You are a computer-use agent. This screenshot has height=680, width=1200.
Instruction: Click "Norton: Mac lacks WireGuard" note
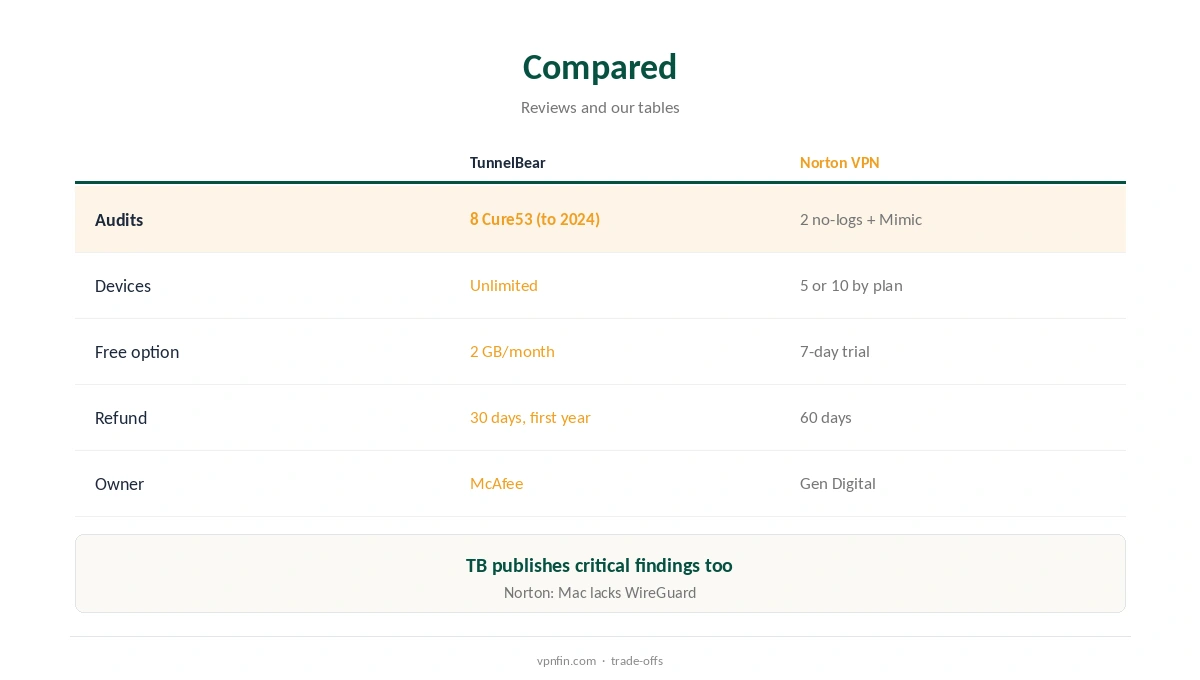pyautogui.click(x=600, y=592)
